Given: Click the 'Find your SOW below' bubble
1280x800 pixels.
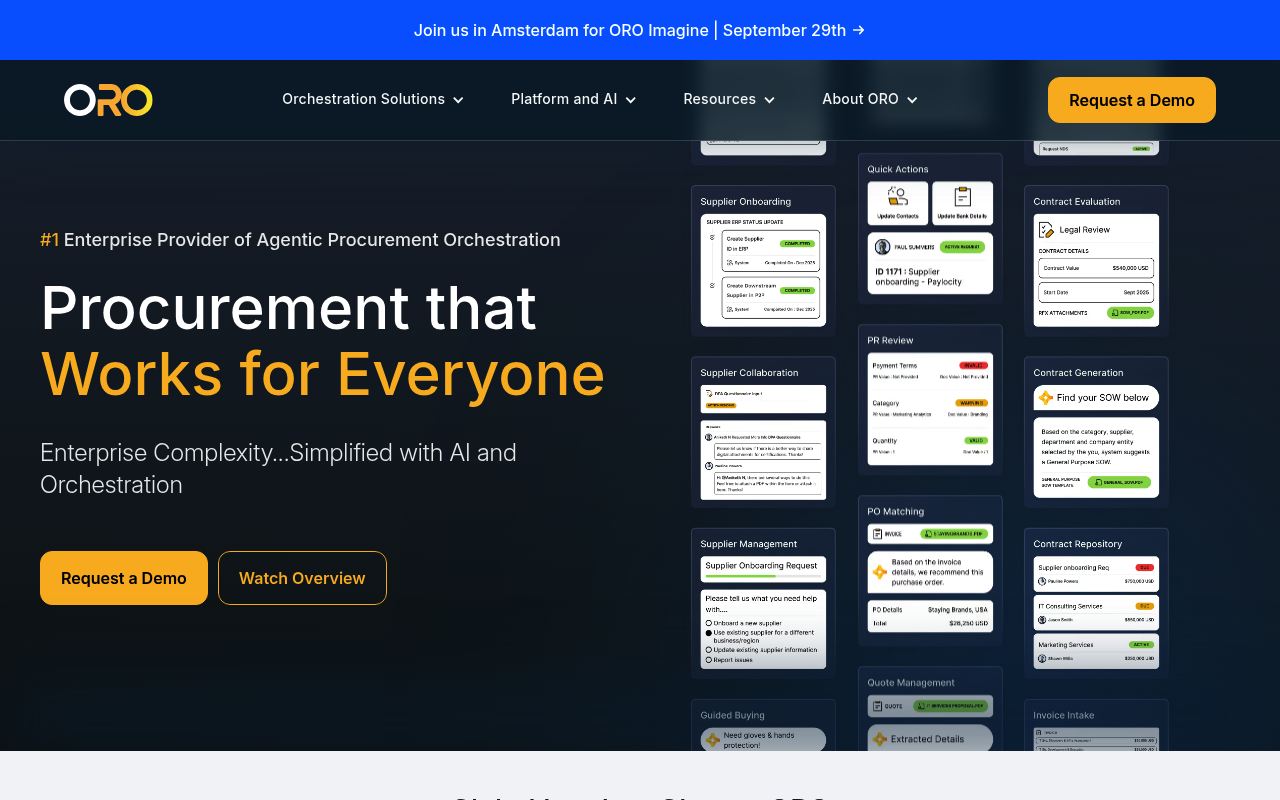Looking at the screenshot, I should [x=1096, y=398].
